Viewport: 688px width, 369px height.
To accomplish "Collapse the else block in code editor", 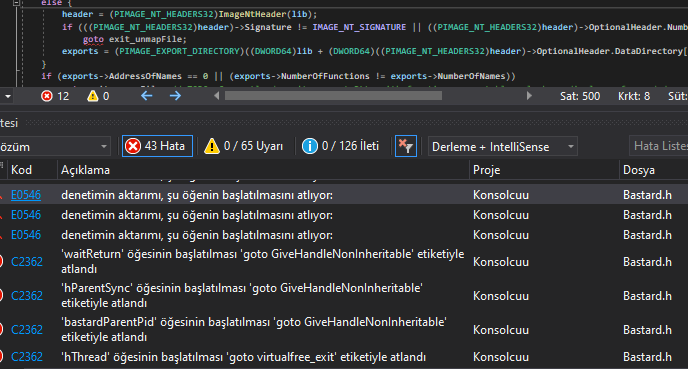I will tap(16, 2).
